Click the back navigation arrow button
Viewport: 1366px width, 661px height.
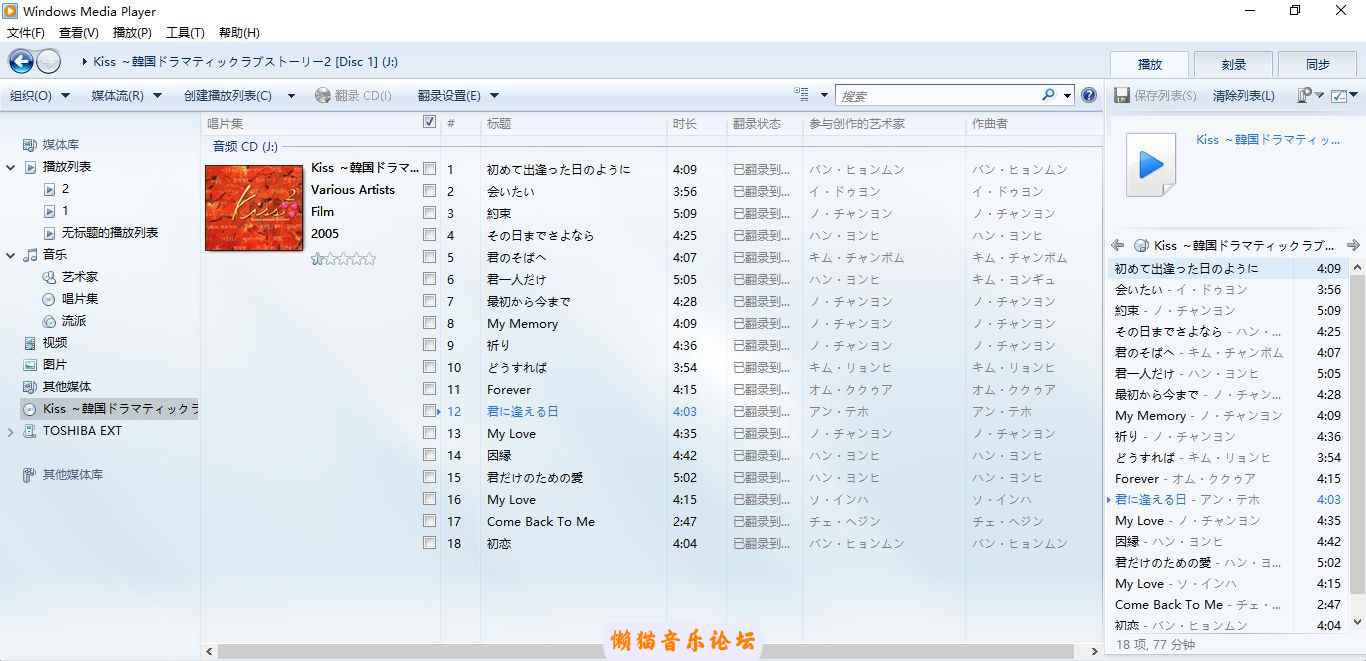click(21, 62)
